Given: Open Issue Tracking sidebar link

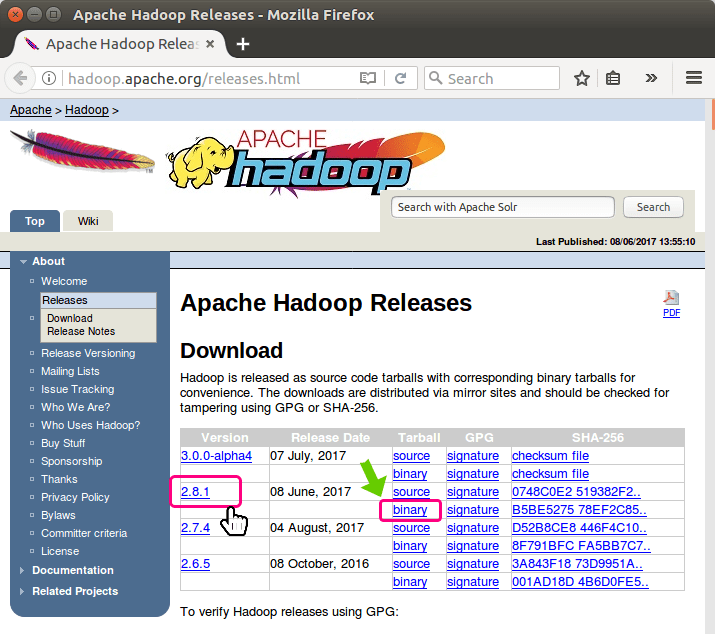Looking at the screenshot, I should [78, 389].
